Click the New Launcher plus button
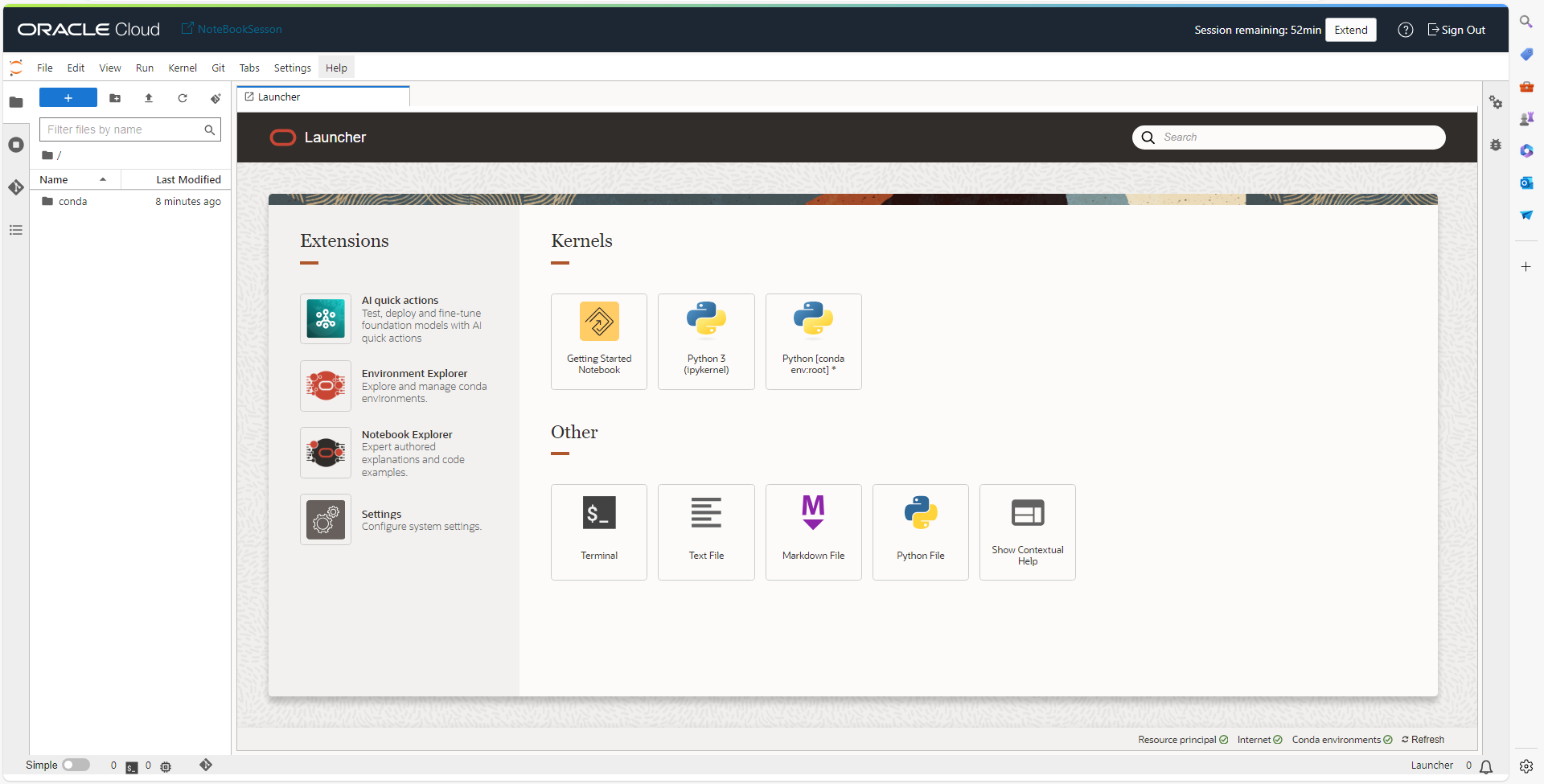This screenshot has width=1544, height=784. (68, 97)
